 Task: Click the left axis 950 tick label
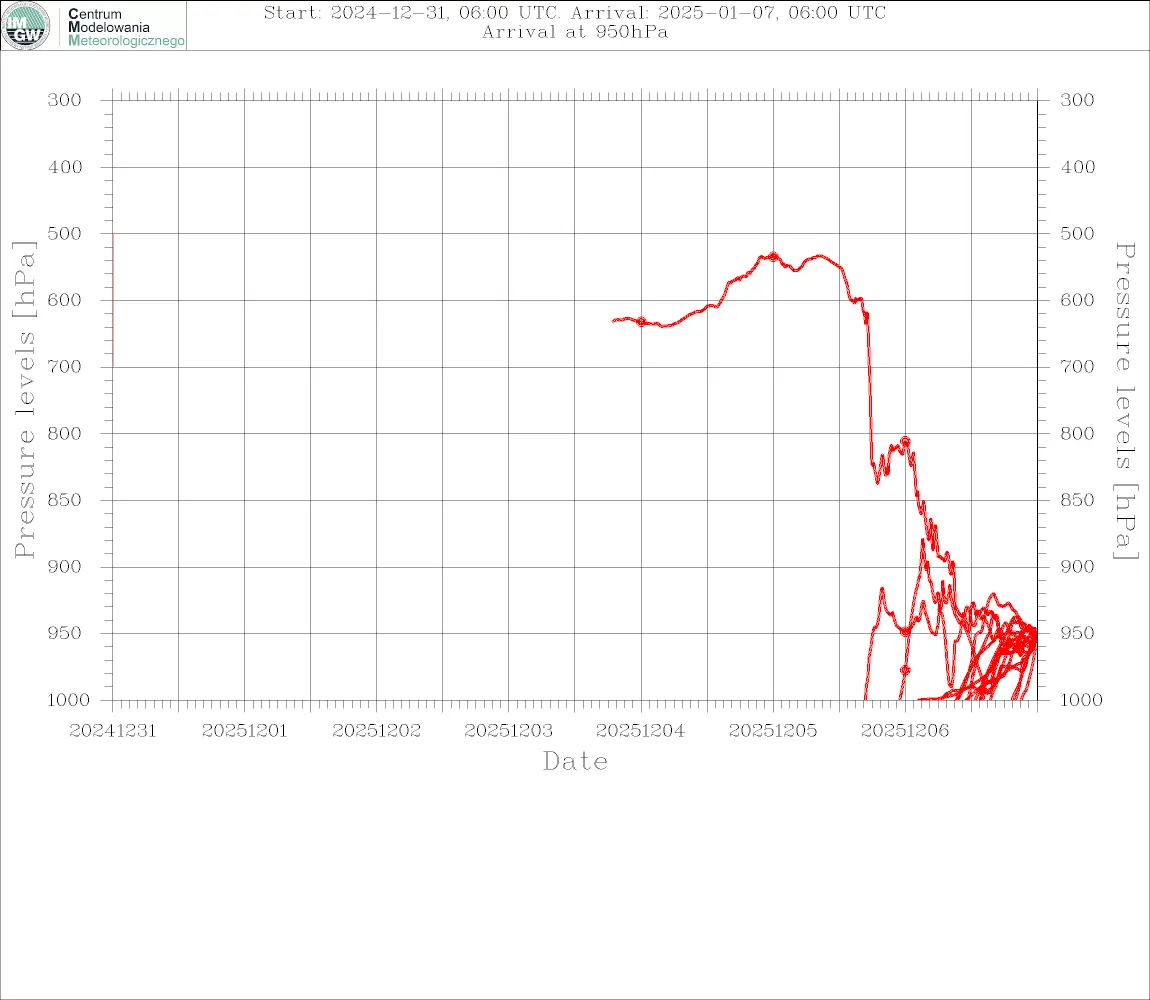[65, 632]
